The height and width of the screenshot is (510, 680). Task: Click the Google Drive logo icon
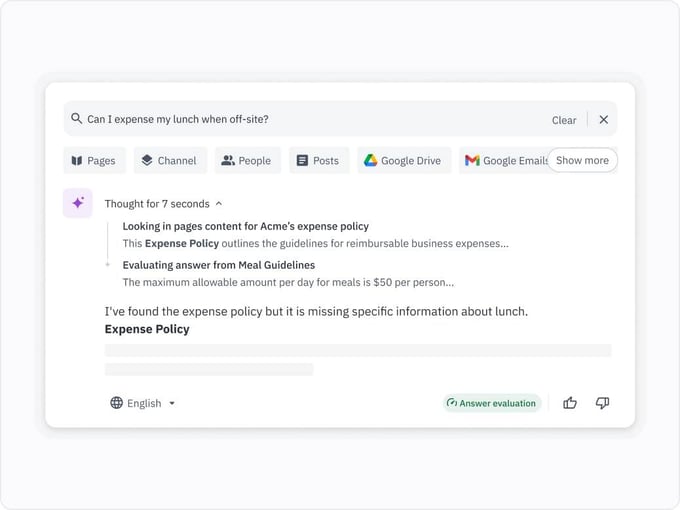coord(370,160)
